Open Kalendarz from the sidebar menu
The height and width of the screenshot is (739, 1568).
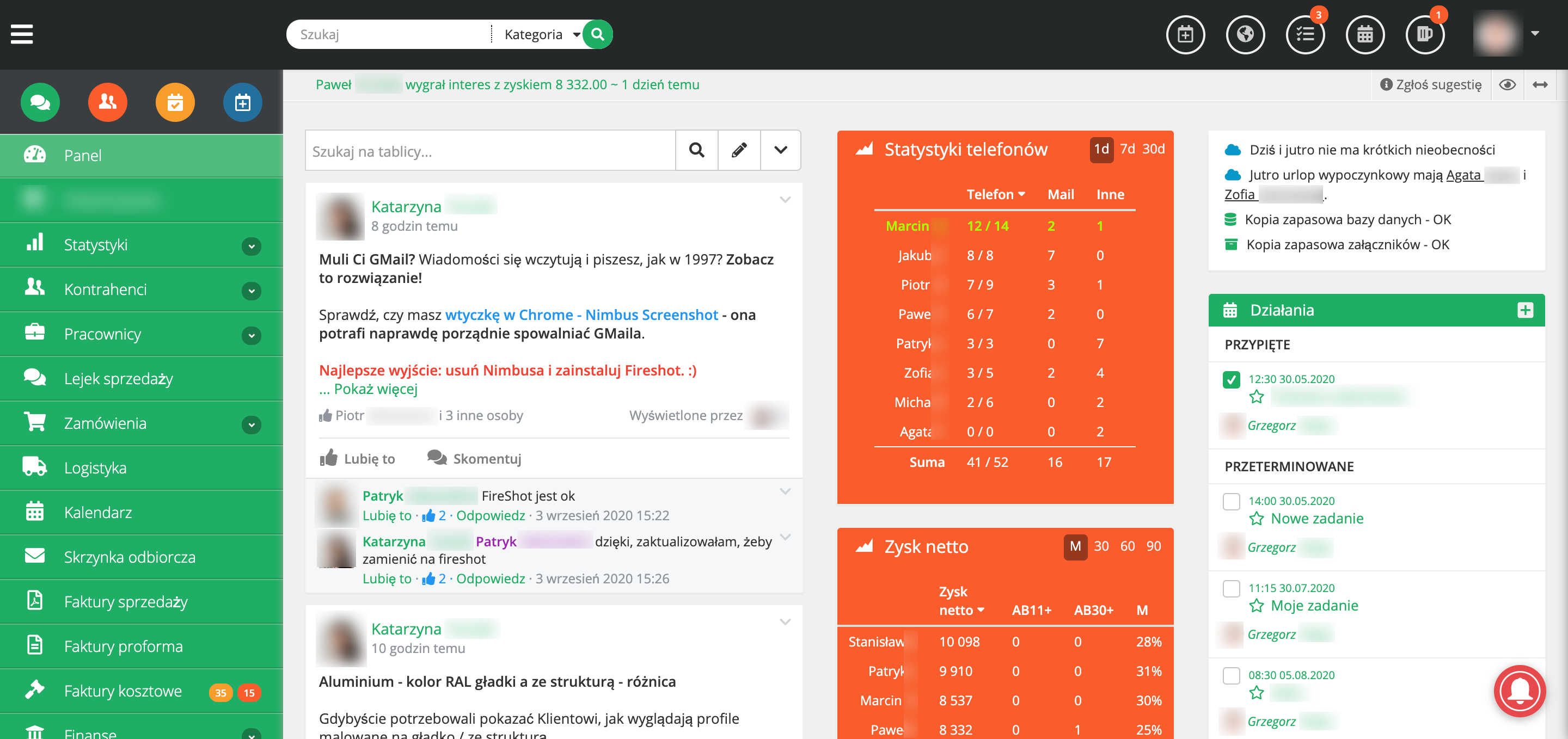(x=98, y=512)
